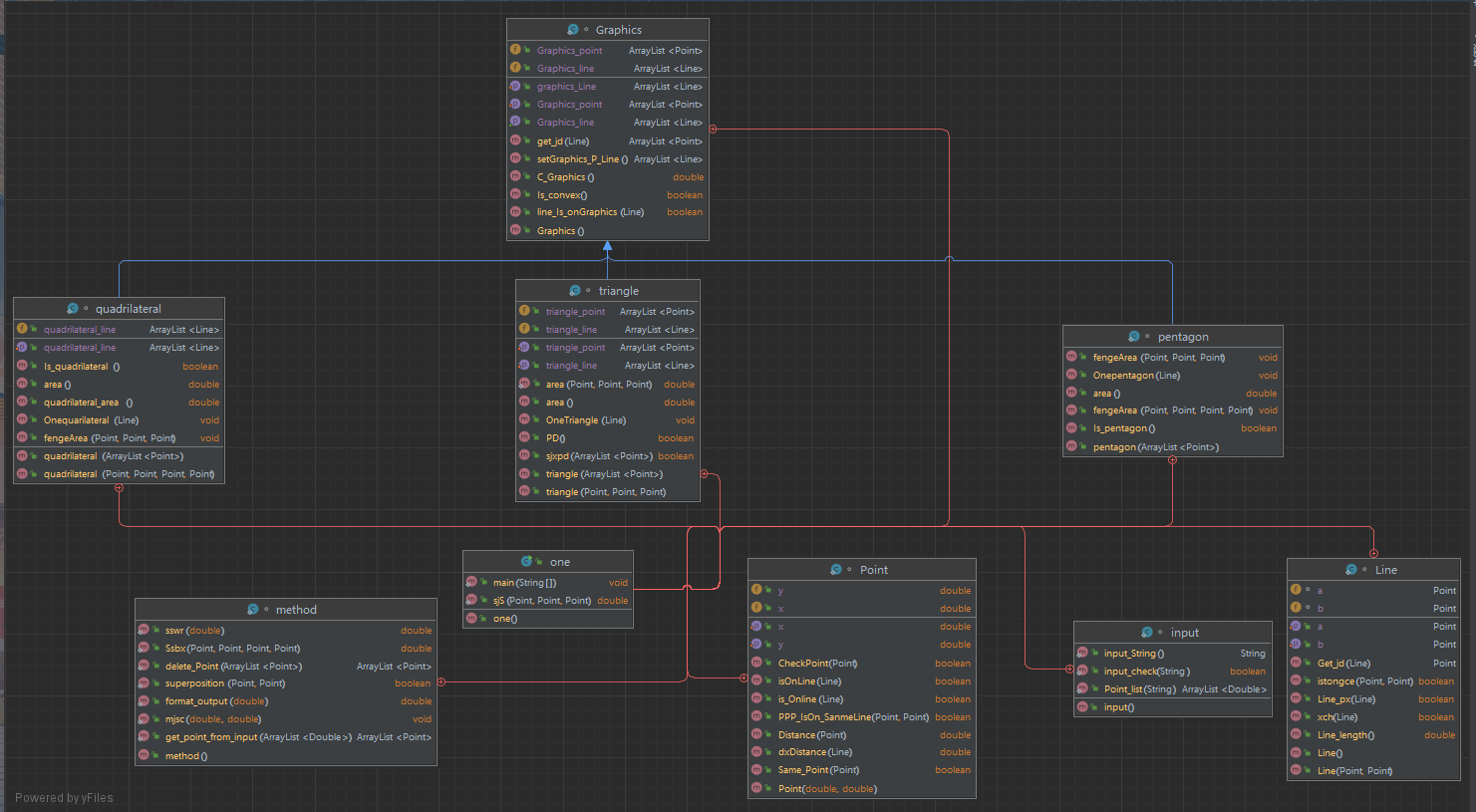Click the class icon in Line header

click(x=1350, y=570)
